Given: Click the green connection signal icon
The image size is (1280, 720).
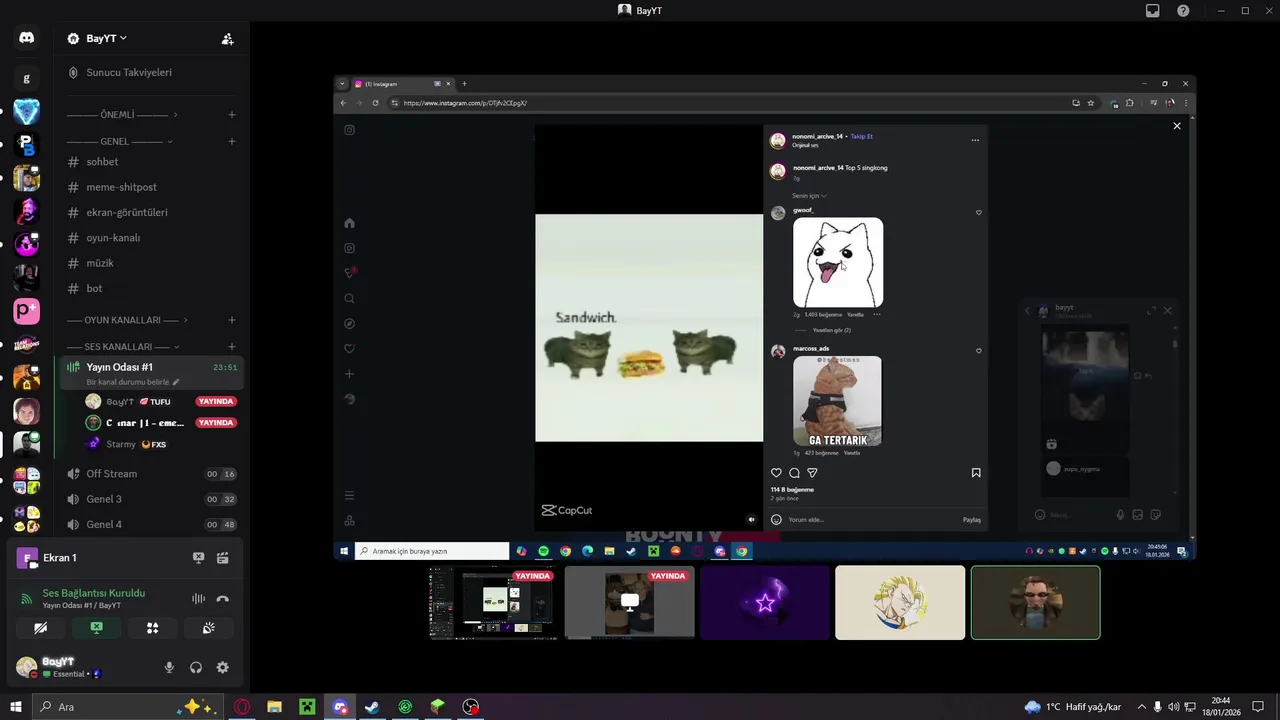Looking at the screenshot, I should [x=26, y=599].
